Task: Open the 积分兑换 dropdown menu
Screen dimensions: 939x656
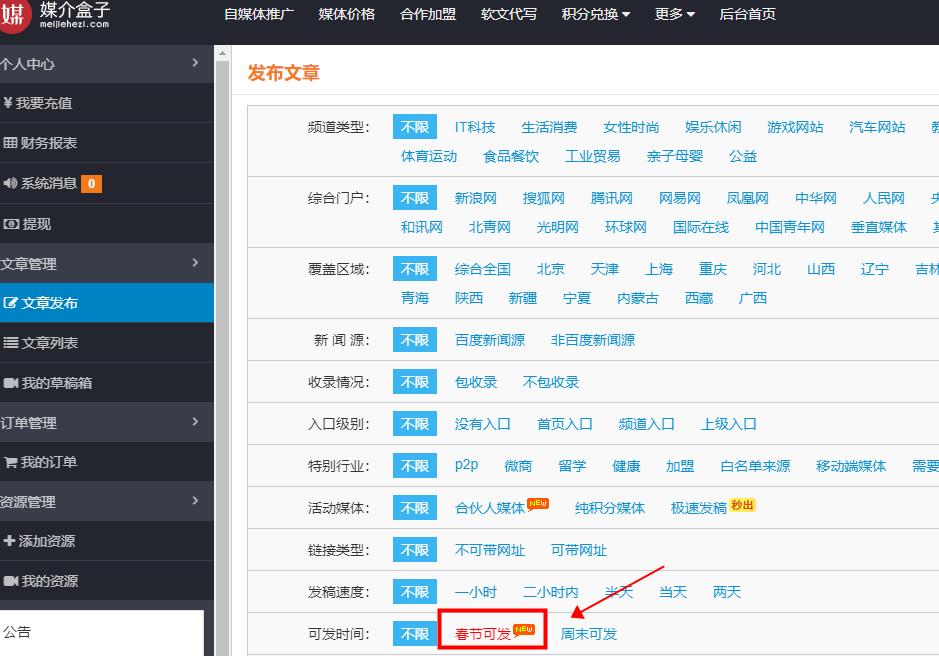Action: pyautogui.click(x=595, y=15)
